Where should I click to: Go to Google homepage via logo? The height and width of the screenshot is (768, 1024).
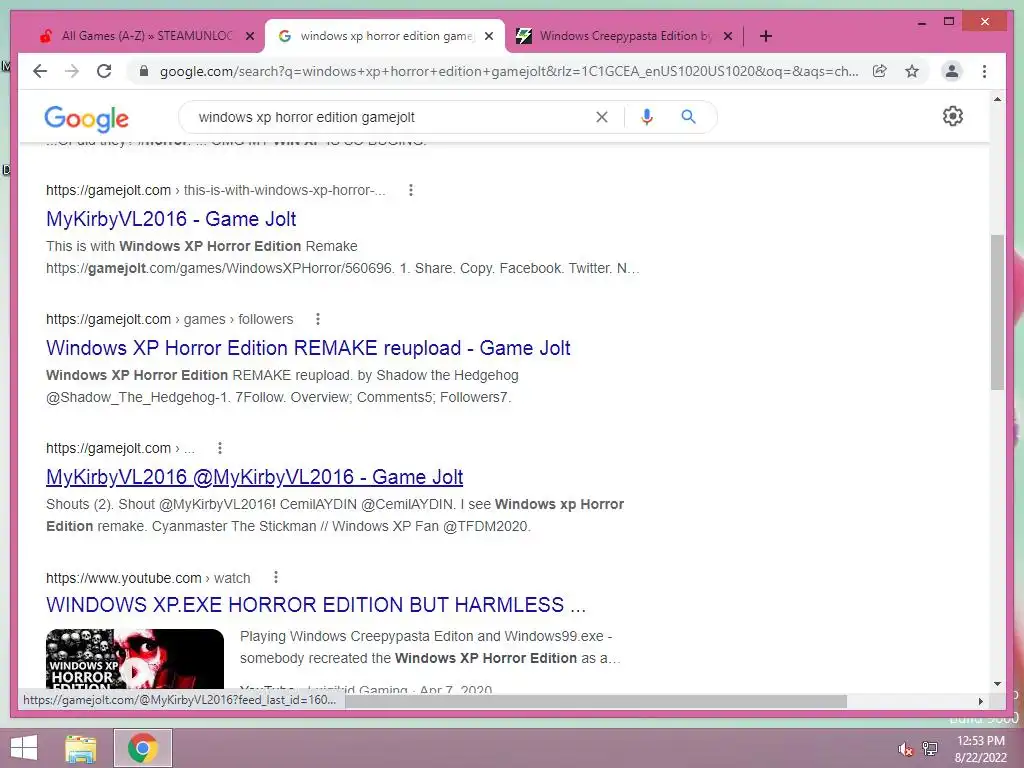click(86, 118)
